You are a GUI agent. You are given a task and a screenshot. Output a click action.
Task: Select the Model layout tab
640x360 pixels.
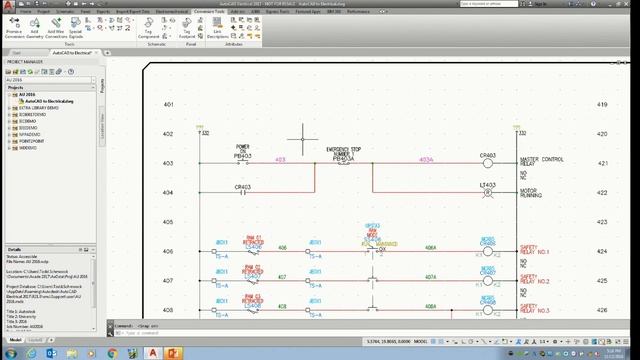click(16, 340)
